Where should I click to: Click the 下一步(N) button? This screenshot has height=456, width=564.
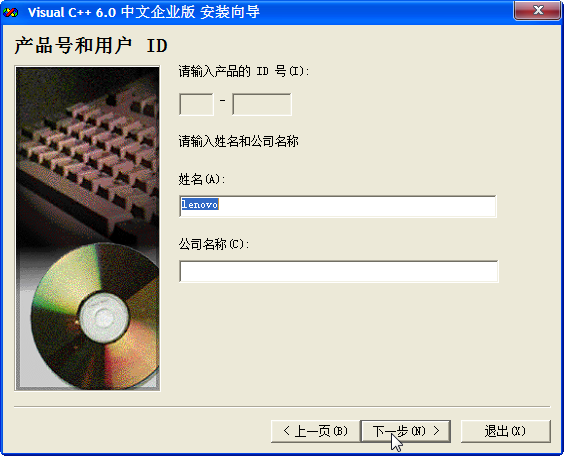pos(405,431)
